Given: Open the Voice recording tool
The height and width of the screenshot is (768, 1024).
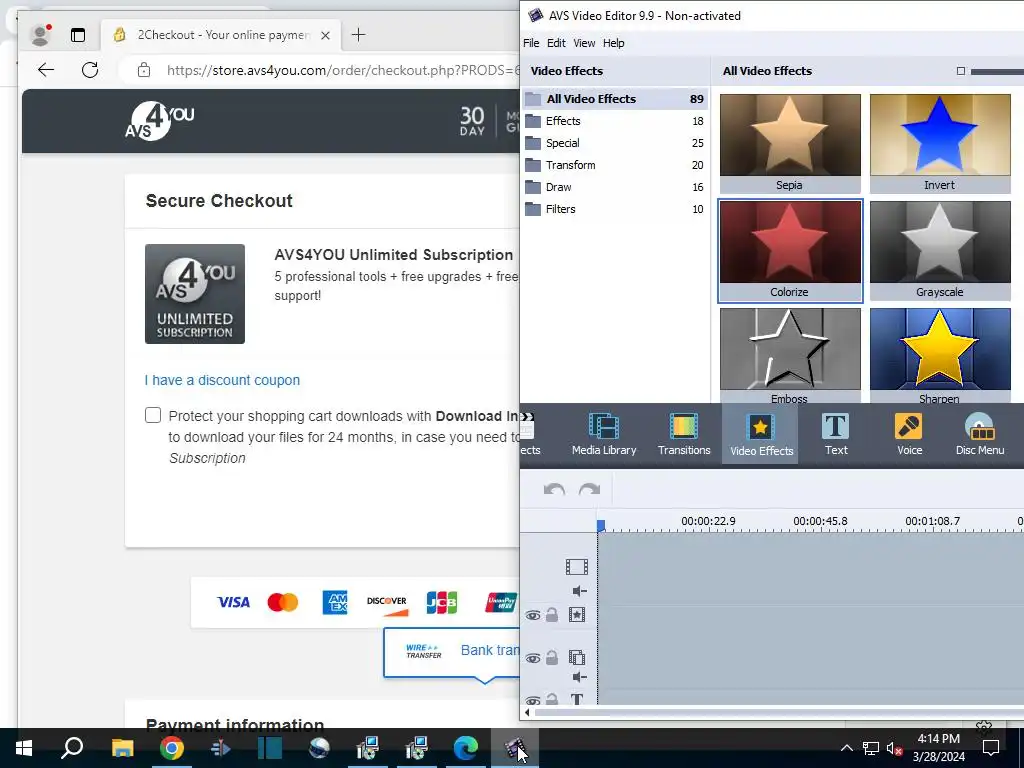Looking at the screenshot, I should tap(909, 434).
